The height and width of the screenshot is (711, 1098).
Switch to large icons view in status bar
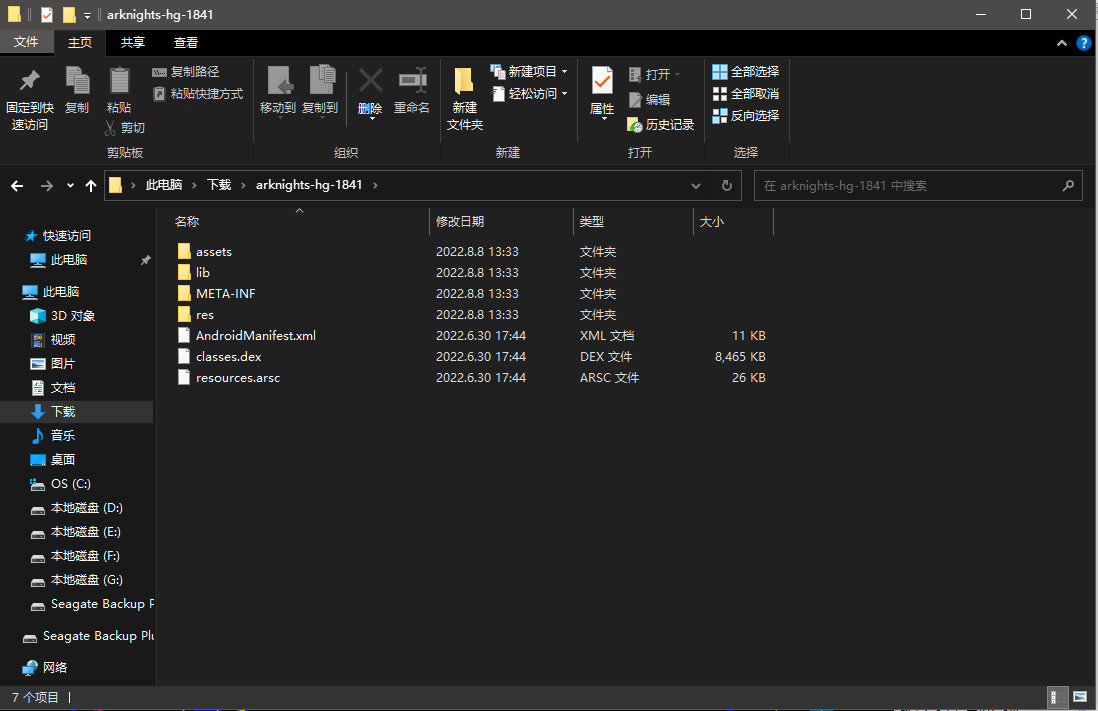(x=1080, y=697)
